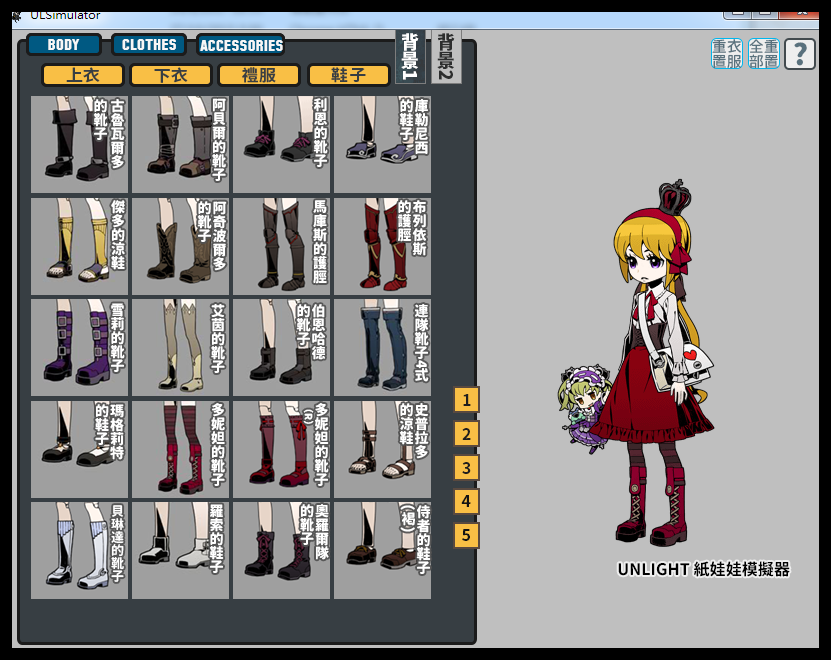This screenshot has height=660, width=831.
Task: Select 馬庫斯的護脛 dark greaves
Action: tap(281, 247)
